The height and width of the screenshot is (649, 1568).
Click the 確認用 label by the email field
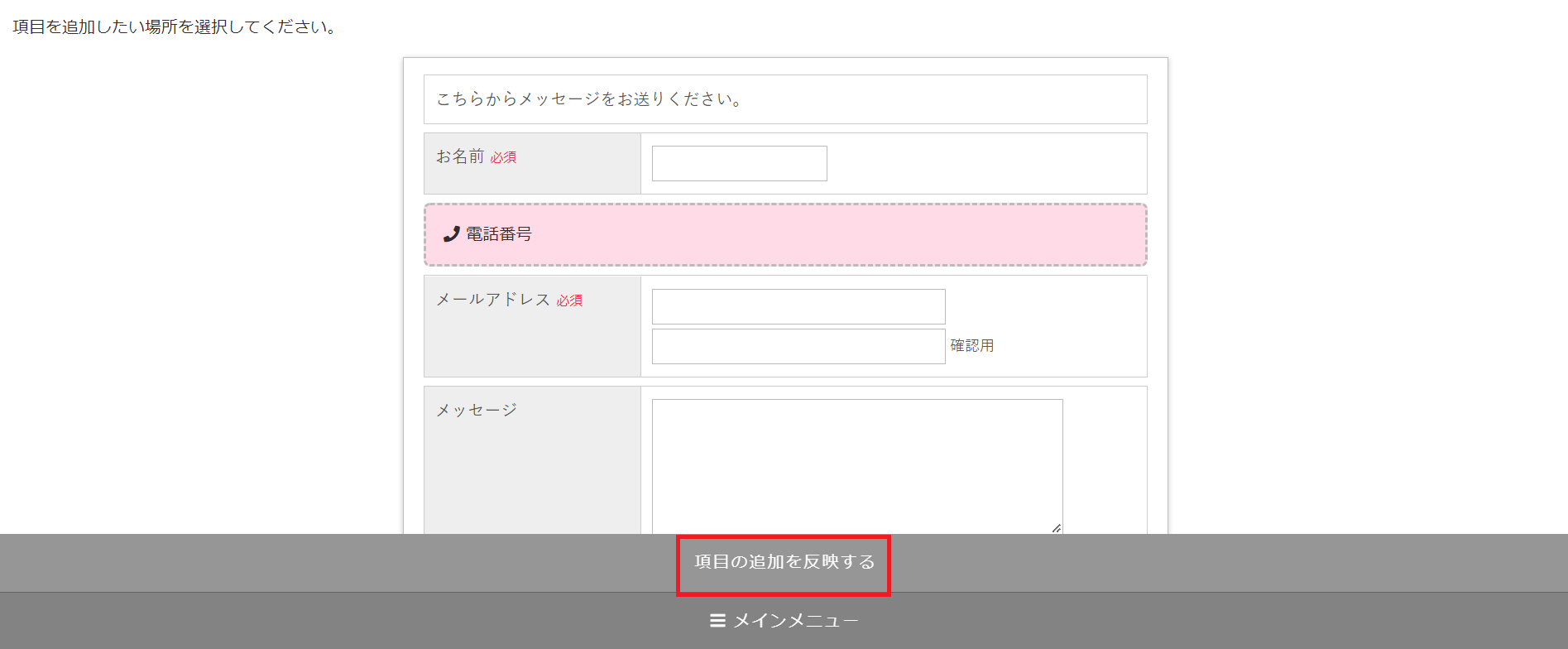(x=971, y=346)
